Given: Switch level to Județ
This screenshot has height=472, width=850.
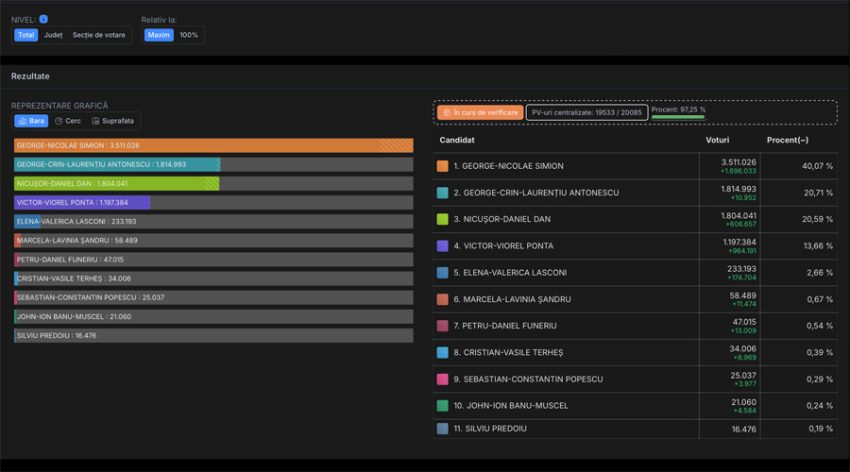Looking at the screenshot, I should pos(53,35).
